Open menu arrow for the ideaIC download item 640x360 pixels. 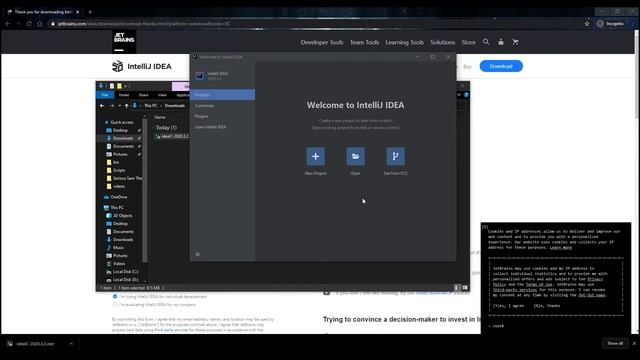(x=71, y=344)
